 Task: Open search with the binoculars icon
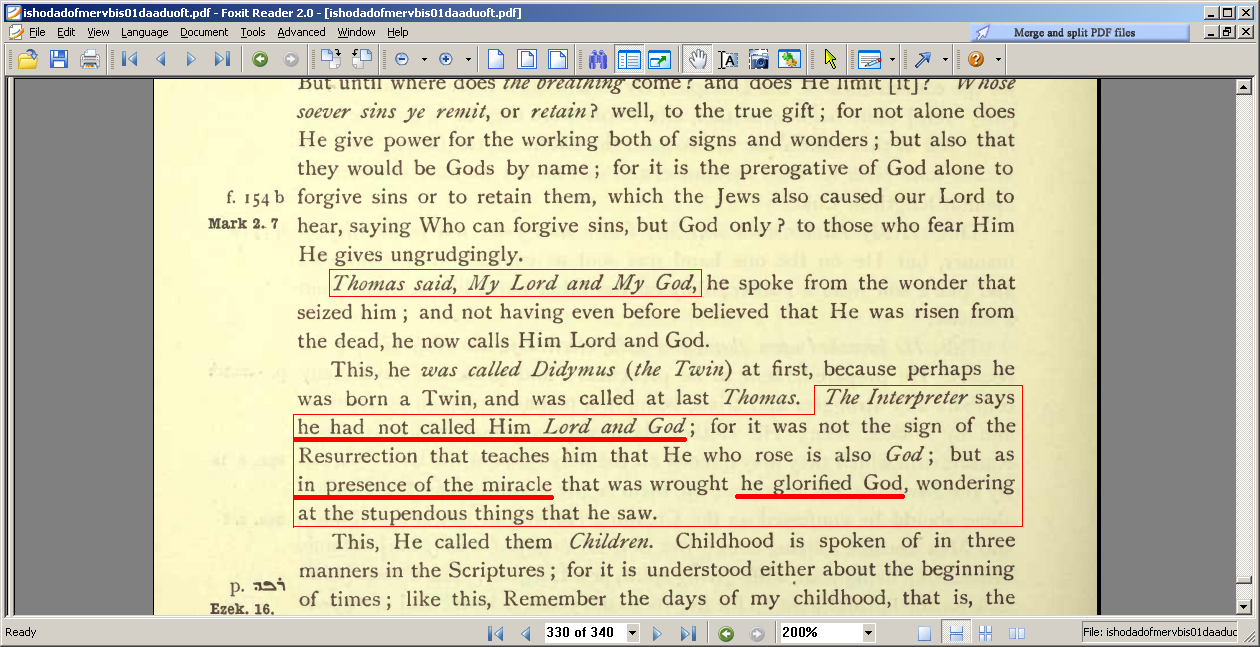coord(598,59)
